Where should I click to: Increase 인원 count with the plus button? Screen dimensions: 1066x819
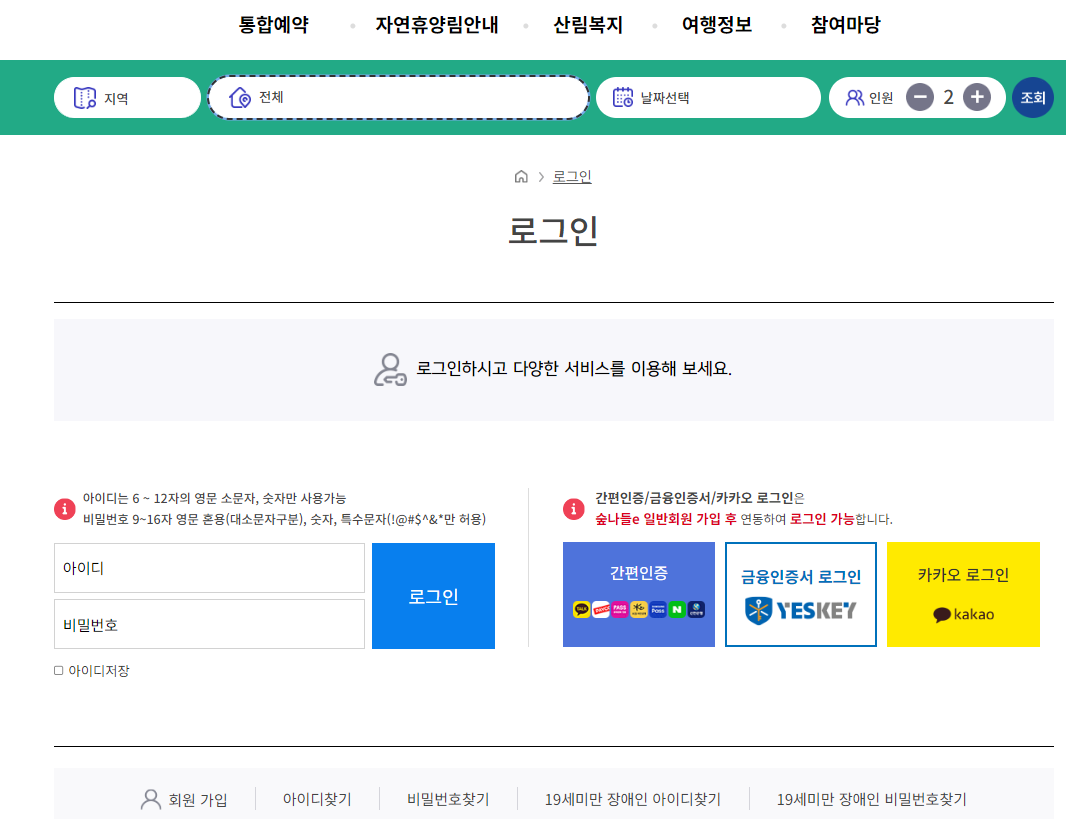[x=977, y=97]
